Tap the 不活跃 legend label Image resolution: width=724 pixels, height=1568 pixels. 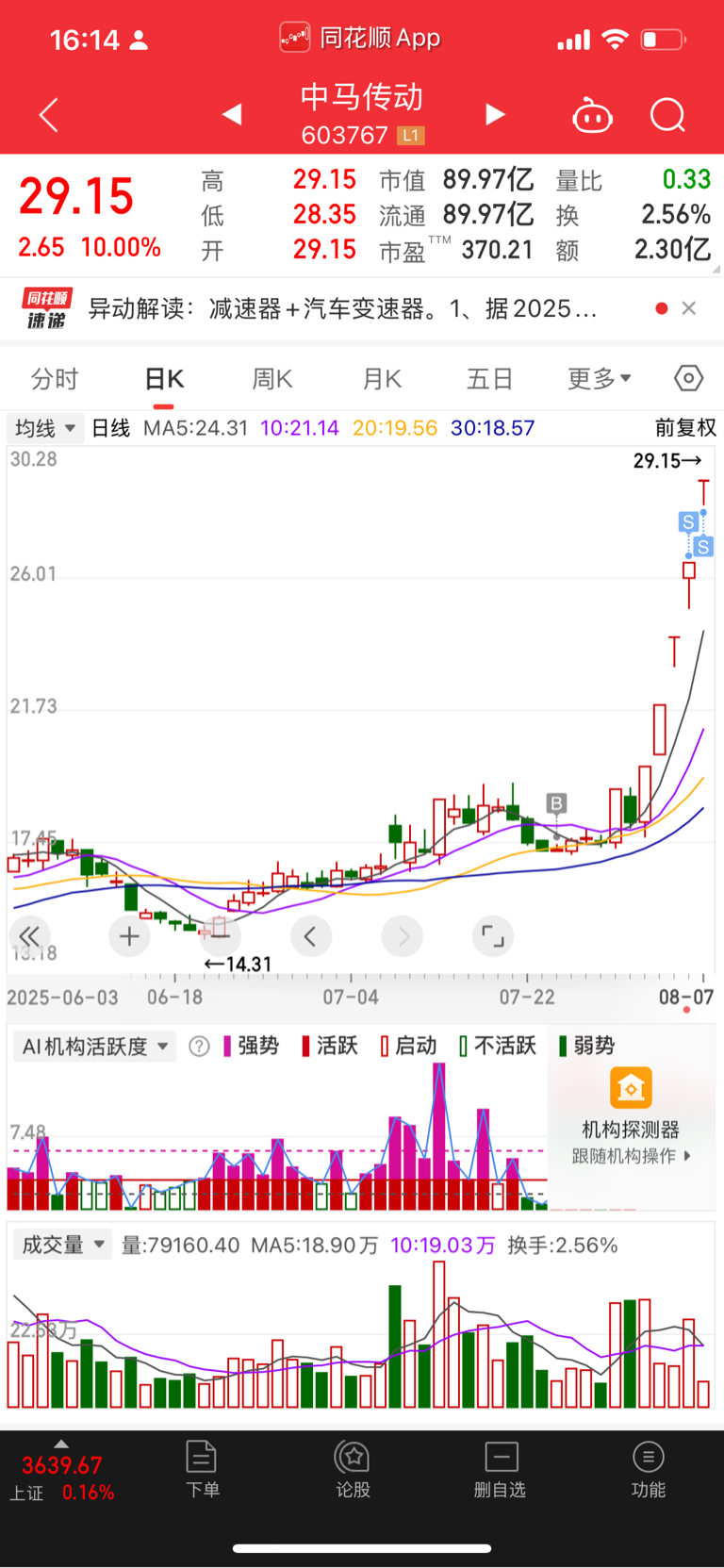[504, 1046]
